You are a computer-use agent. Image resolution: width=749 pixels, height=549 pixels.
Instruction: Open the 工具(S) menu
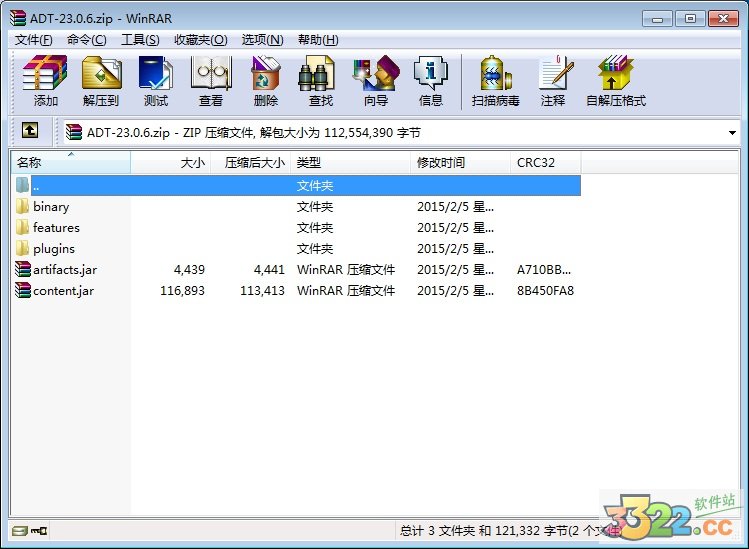pos(140,40)
